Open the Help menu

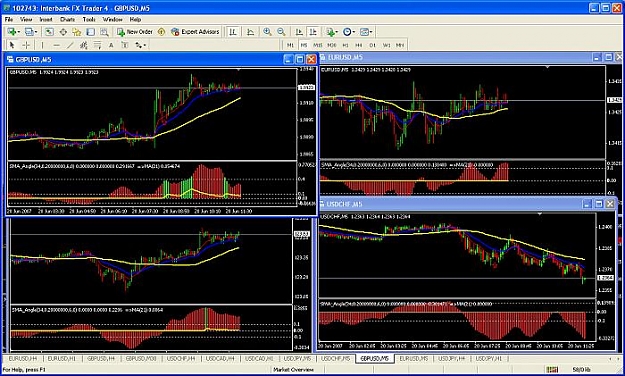[x=135, y=19]
